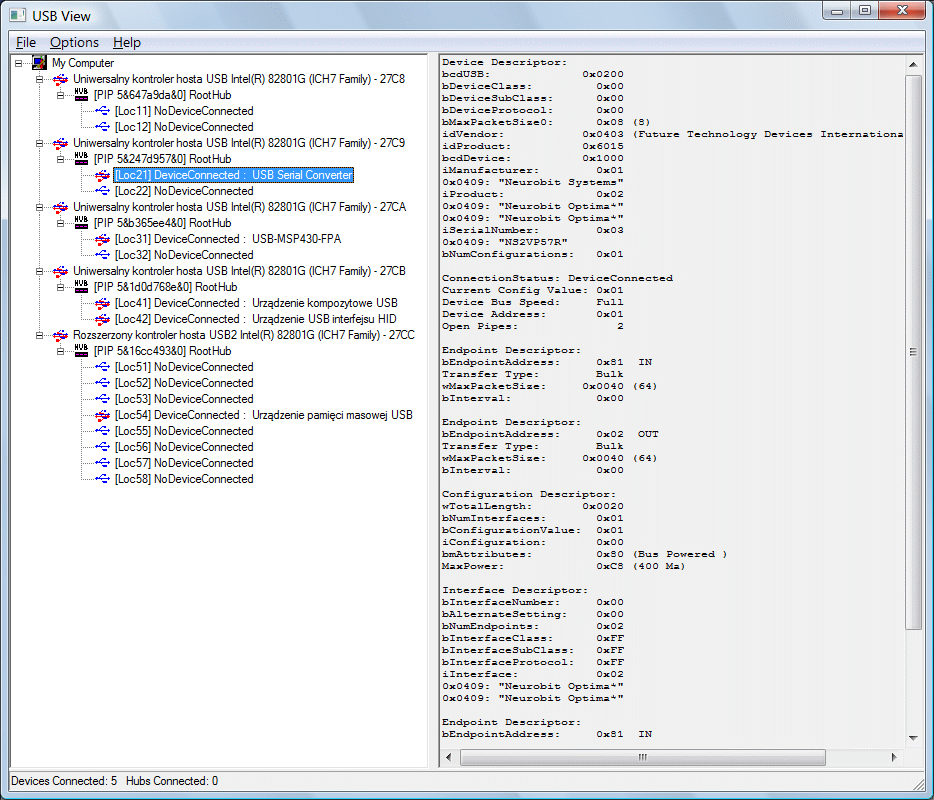Click the 27CC USB2 controller icon
The width and height of the screenshot is (934, 800).
(x=60, y=335)
